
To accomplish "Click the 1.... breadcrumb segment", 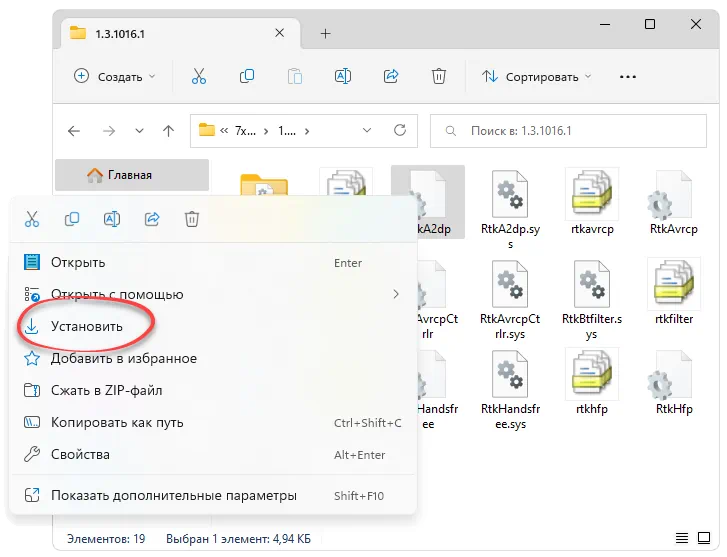I will click(287, 131).
